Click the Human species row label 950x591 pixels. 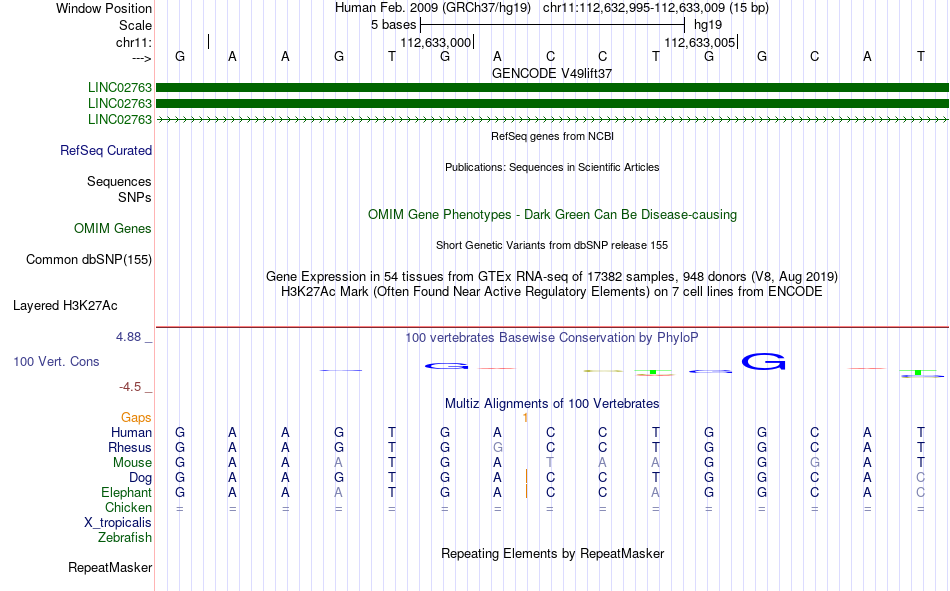tap(131, 433)
